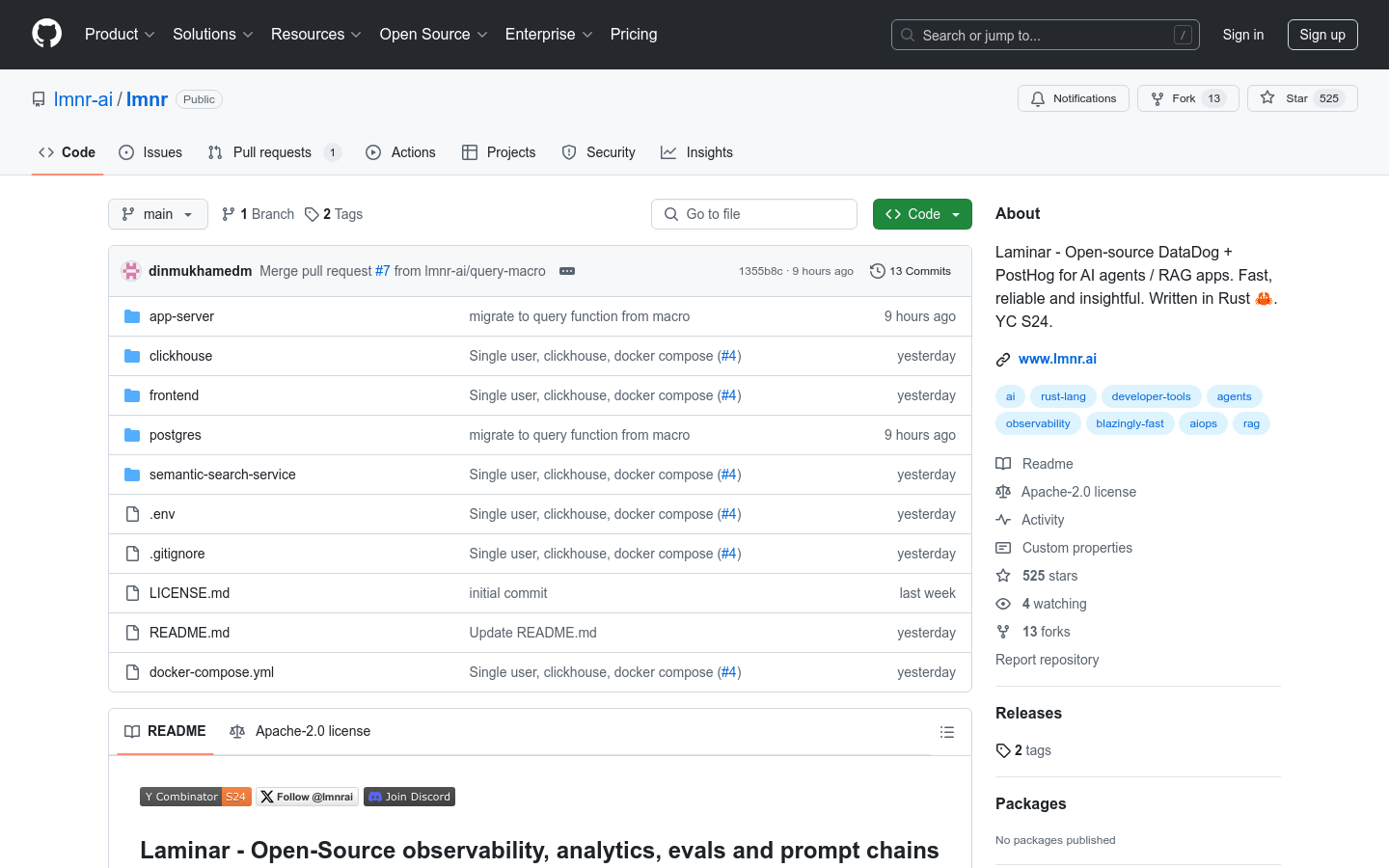The image size is (1389, 868).
Task: Click the star icon in Star button
Action: (x=1267, y=98)
